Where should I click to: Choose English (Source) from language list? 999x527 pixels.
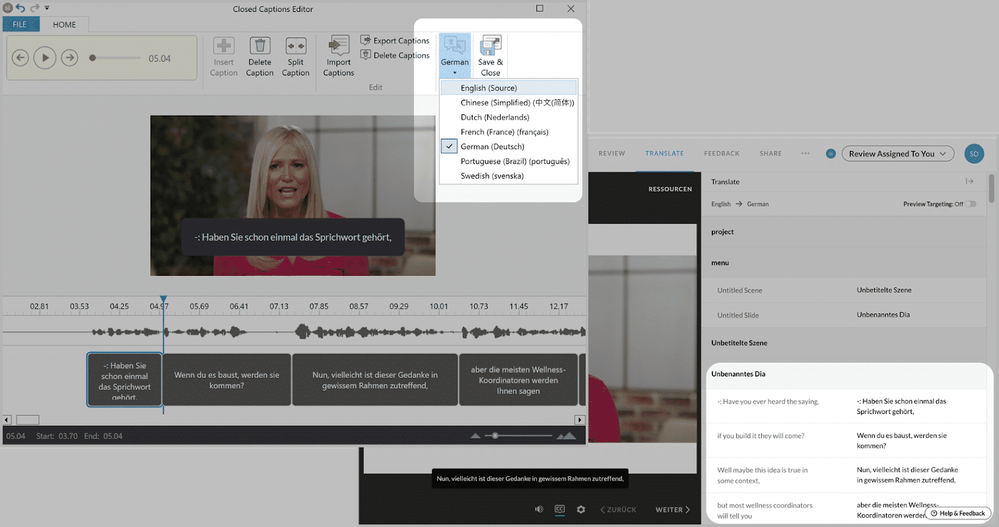click(x=488, y=88)
